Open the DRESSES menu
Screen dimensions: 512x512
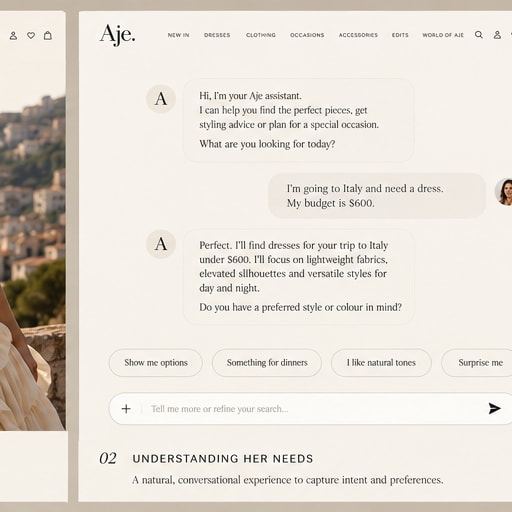tap(217, 35)
